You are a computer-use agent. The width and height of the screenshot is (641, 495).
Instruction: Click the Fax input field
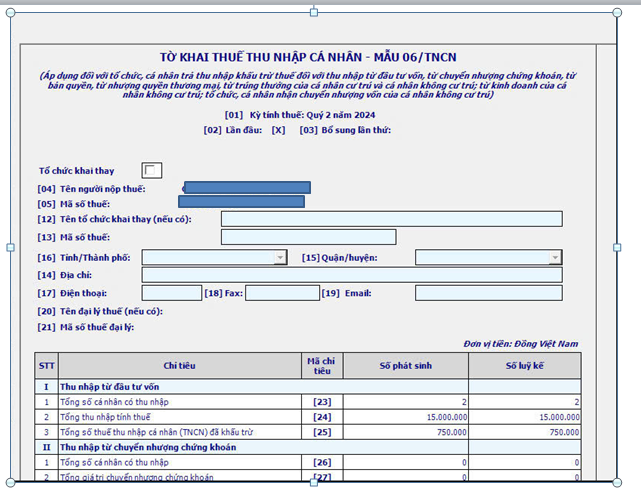coord(281,293)
